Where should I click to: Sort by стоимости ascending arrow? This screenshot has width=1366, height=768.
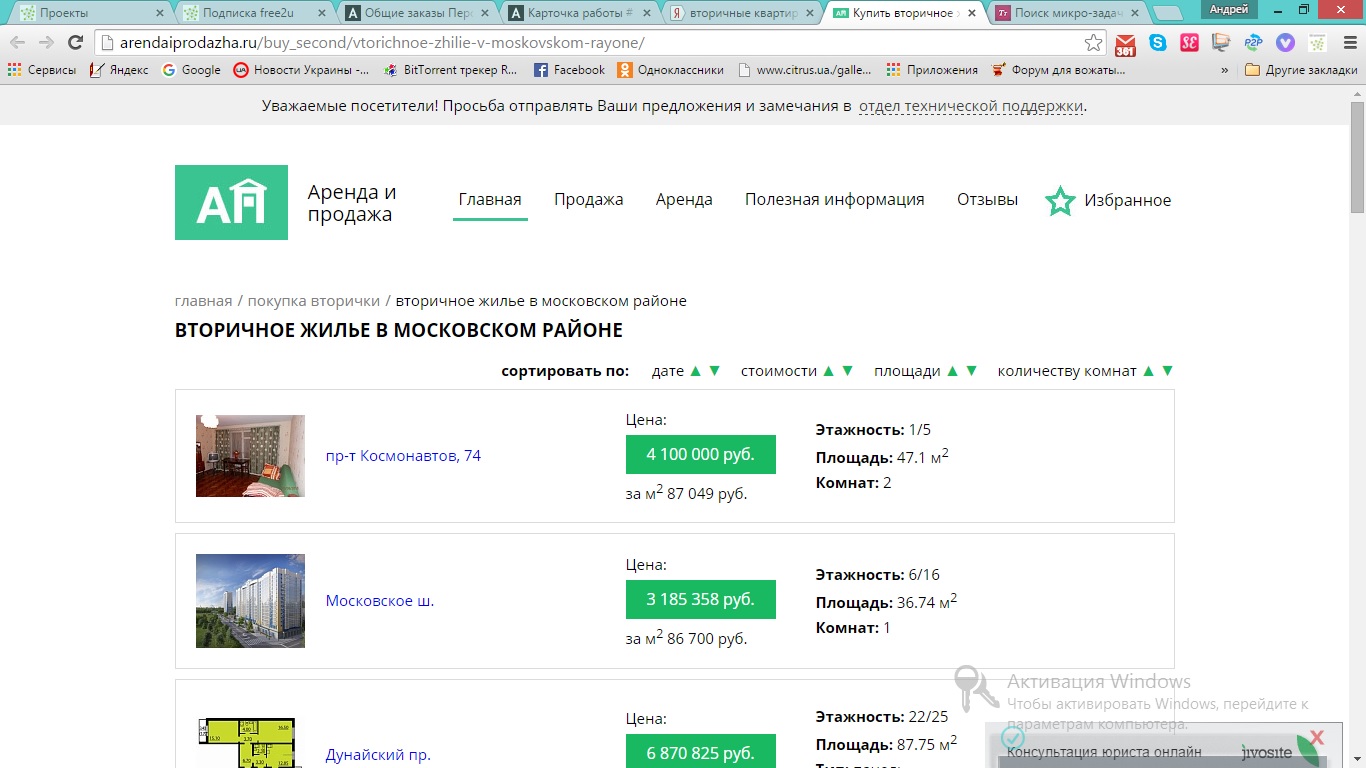pos(828,371)
